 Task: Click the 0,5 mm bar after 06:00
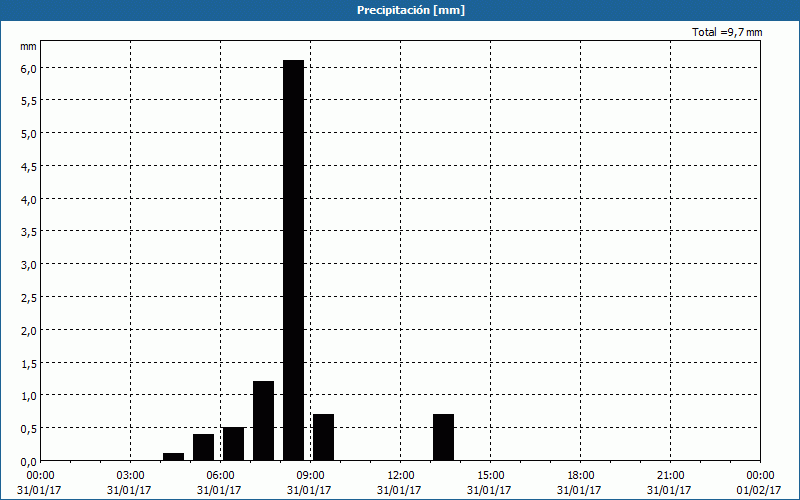[234, 444]
